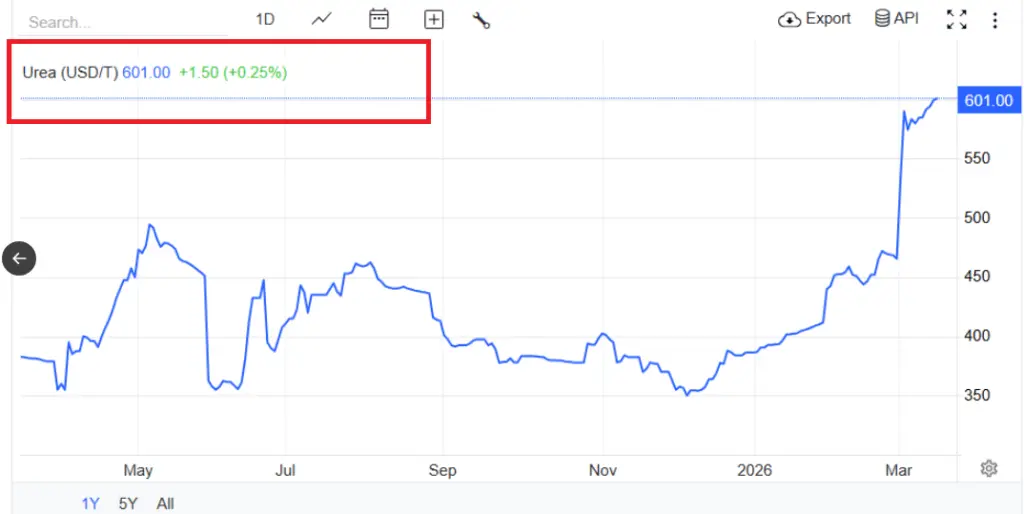Click the chart Search field
This screenshot has height=514, width=1024.
tap(120, 21)
